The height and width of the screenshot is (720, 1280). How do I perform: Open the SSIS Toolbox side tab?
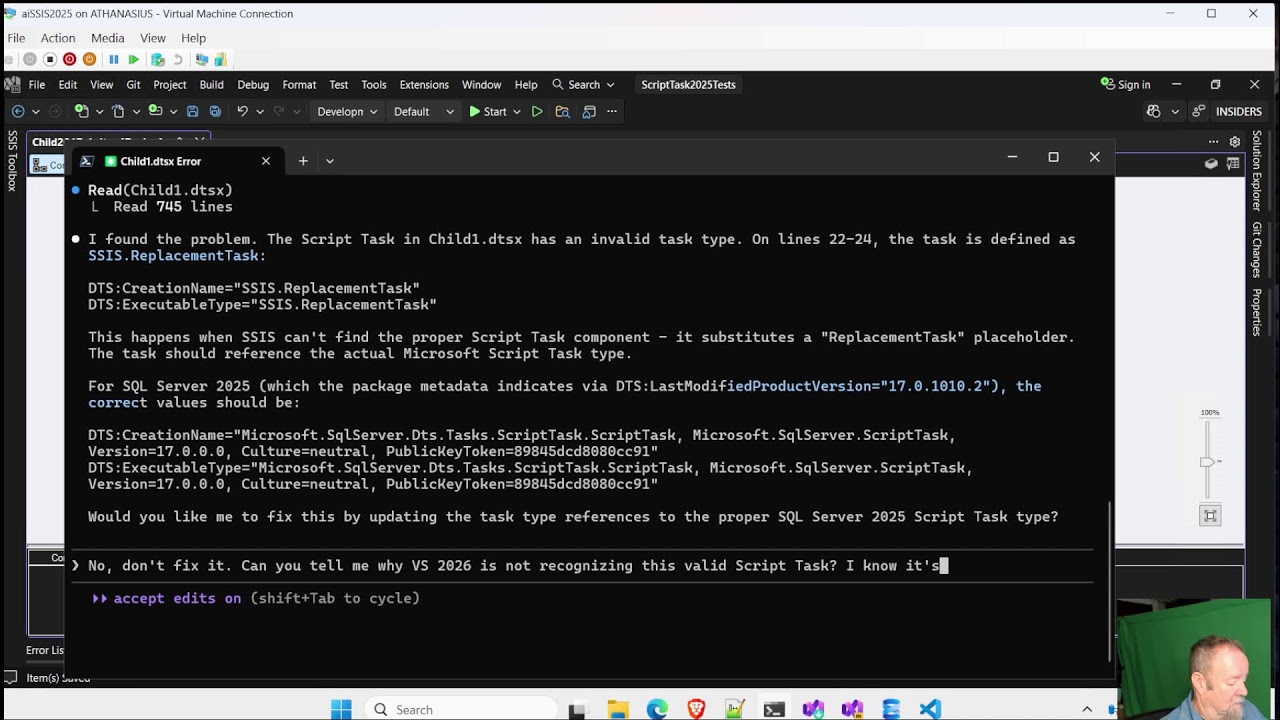(12, 160)
